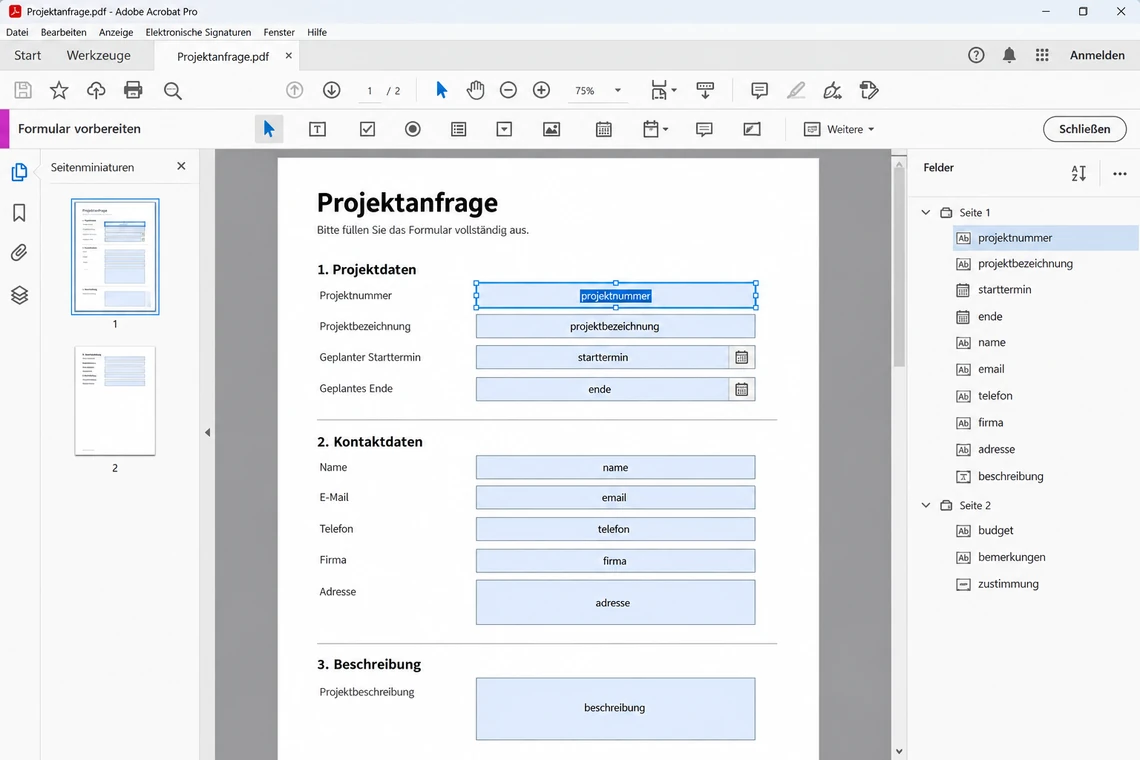Click the page number input field
The height and width of the screenshot is (760, 1140).
click(x=369, y=90)
